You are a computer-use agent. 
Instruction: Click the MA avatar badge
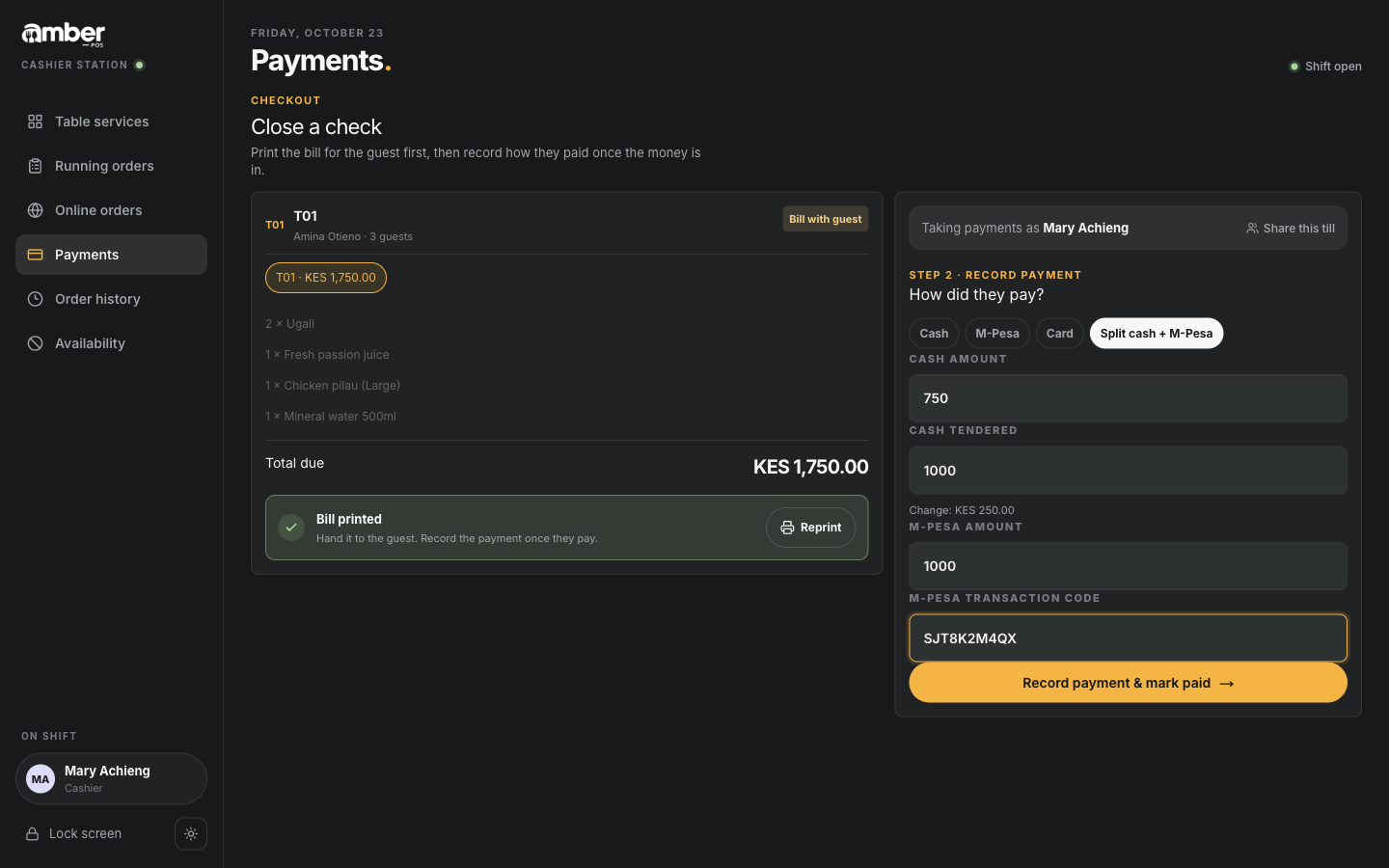[x=41, y=779]
